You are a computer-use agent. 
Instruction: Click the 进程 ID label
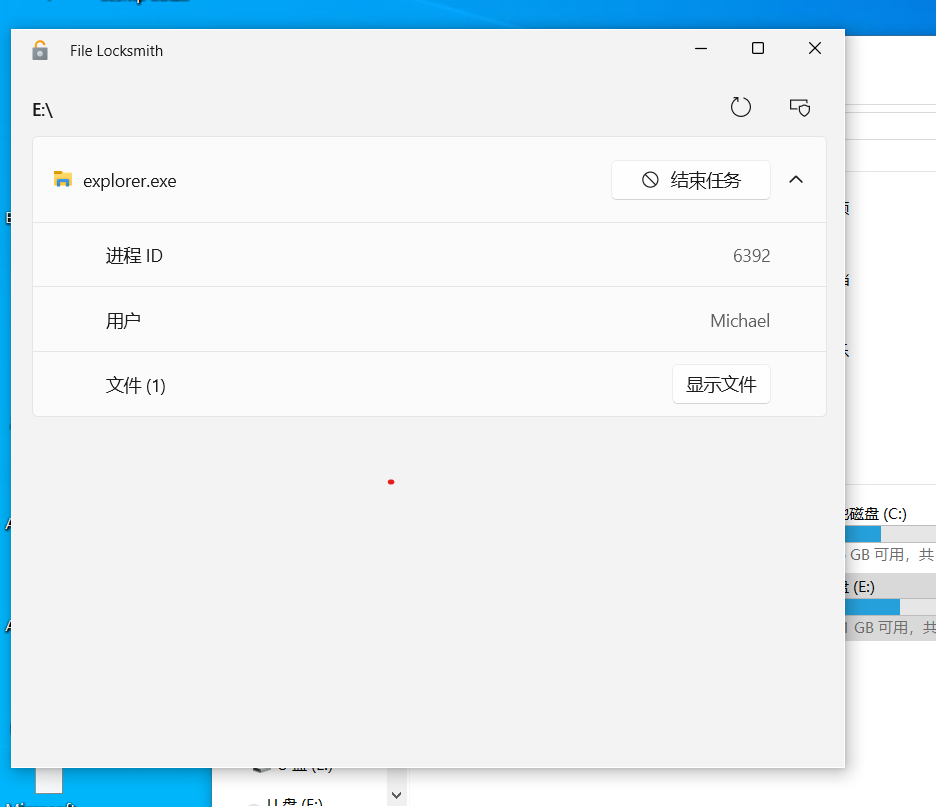pyautogui.click(x=134, y=255)
